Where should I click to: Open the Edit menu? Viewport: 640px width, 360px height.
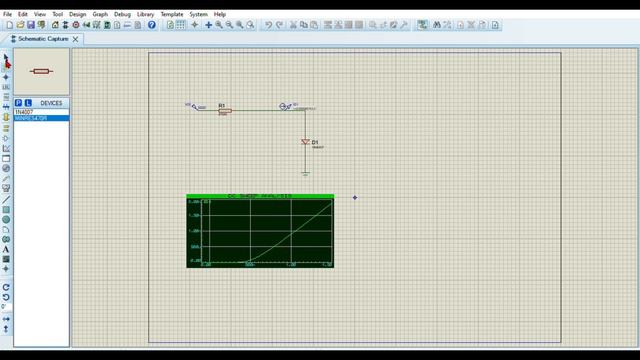point(22,14)
